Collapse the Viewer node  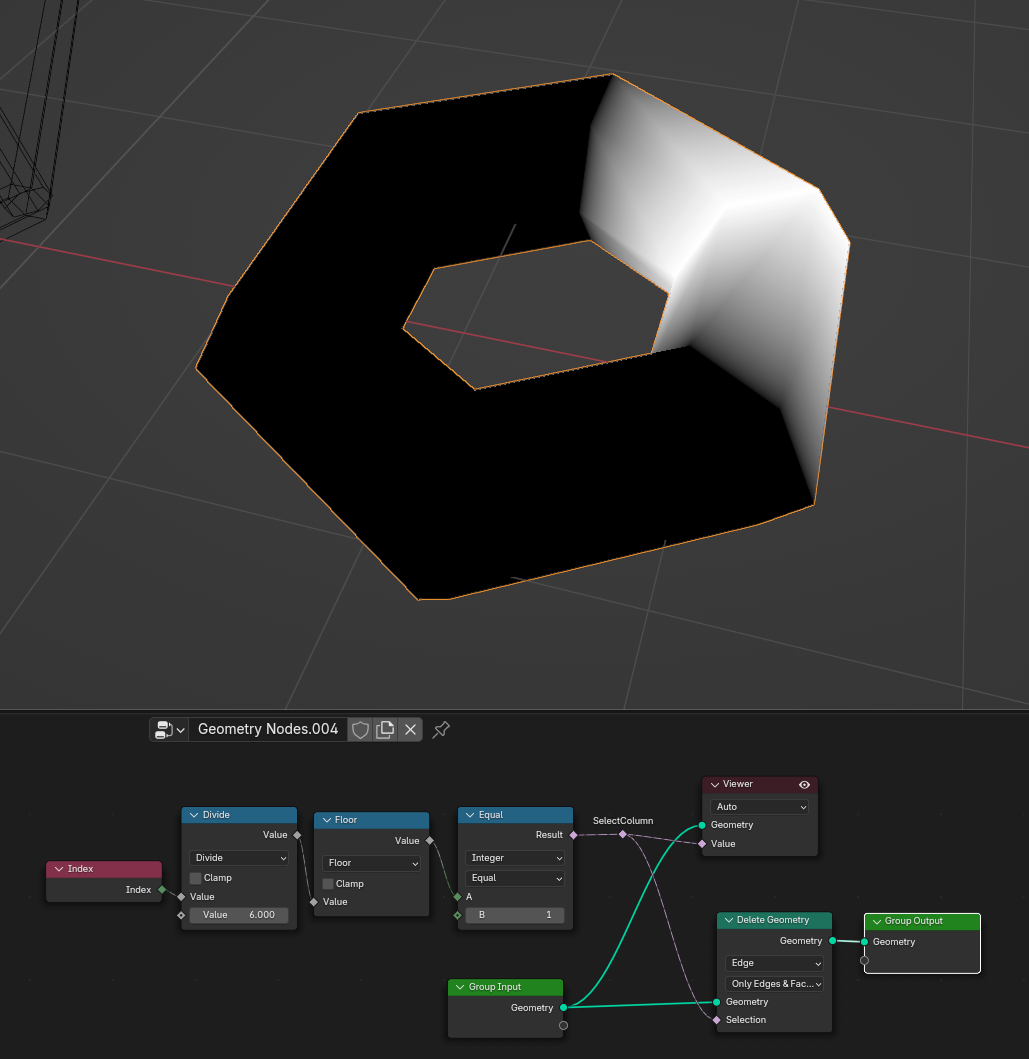point(714,784)
